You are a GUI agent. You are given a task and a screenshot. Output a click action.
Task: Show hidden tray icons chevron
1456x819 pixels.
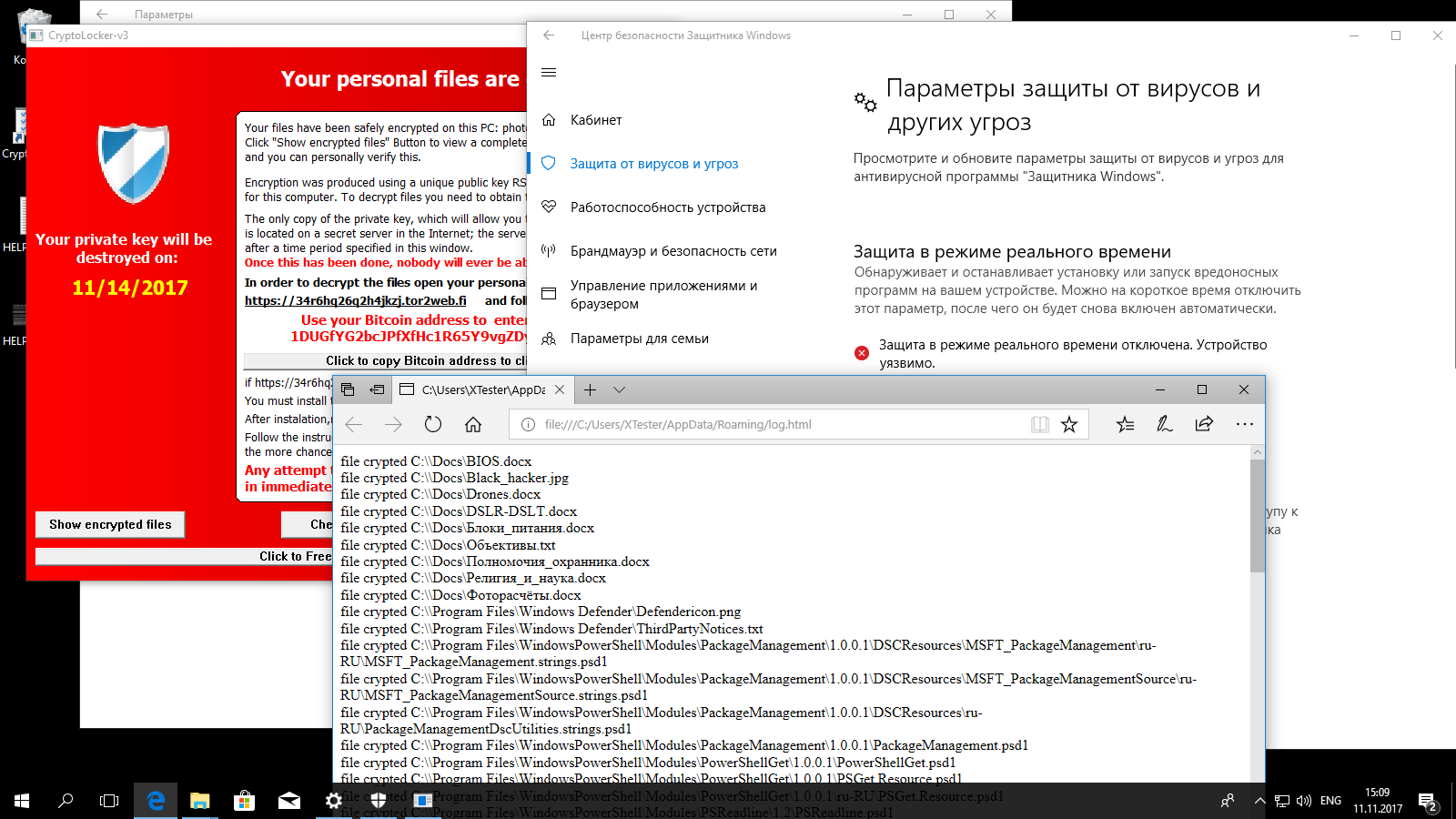pos(1259,801)
